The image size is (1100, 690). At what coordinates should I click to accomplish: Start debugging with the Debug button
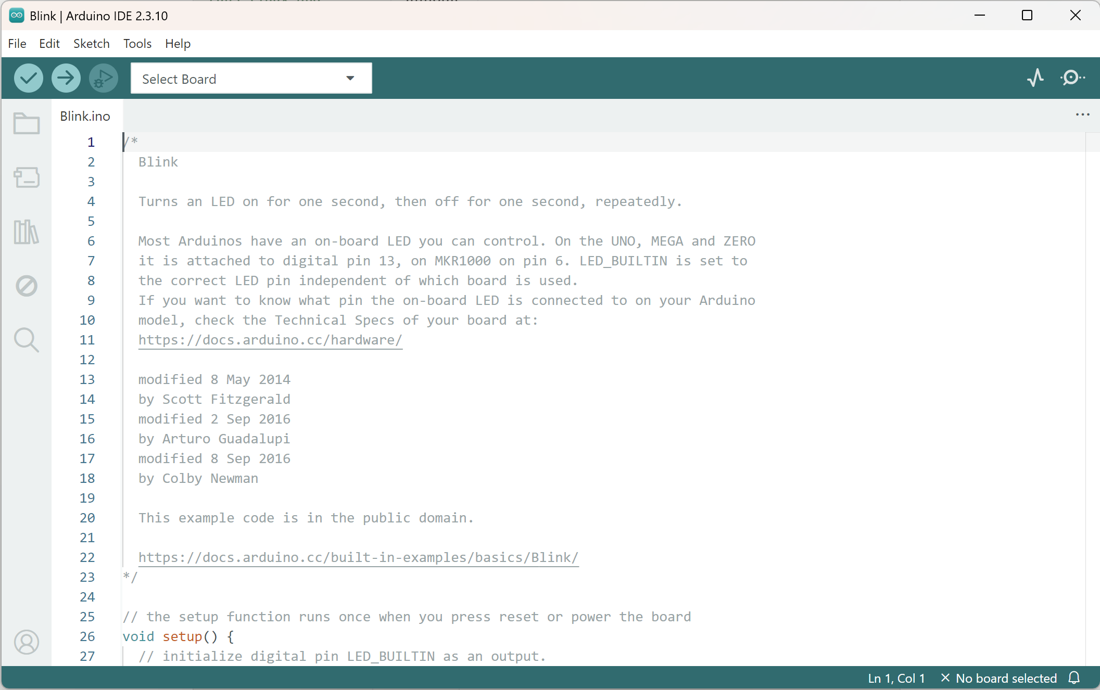pyautogui.click(x=103, y=78)
